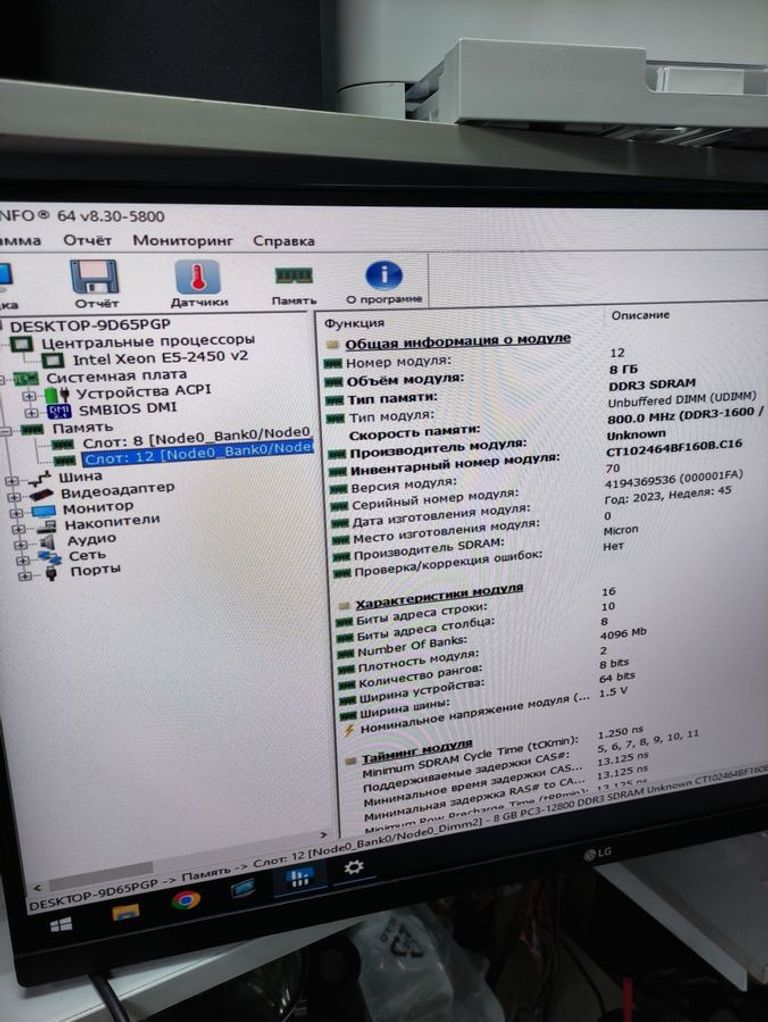Screen dimensions: 768x1022
Task: Click the Функция column header
Action: [354, 323]
